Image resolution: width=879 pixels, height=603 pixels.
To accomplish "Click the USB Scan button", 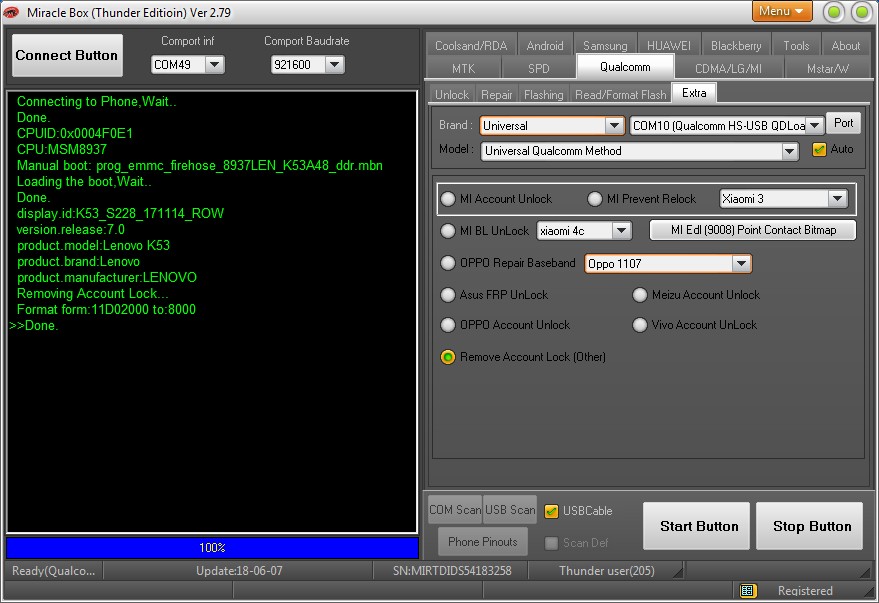I will 510,509.
